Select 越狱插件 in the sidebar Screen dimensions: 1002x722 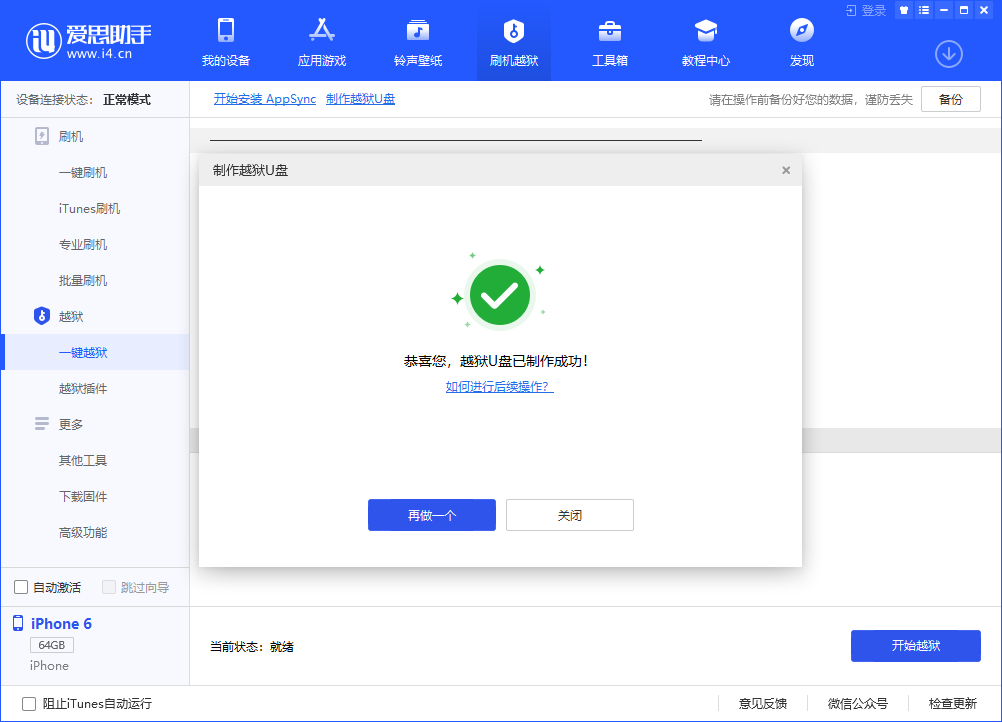83,388
